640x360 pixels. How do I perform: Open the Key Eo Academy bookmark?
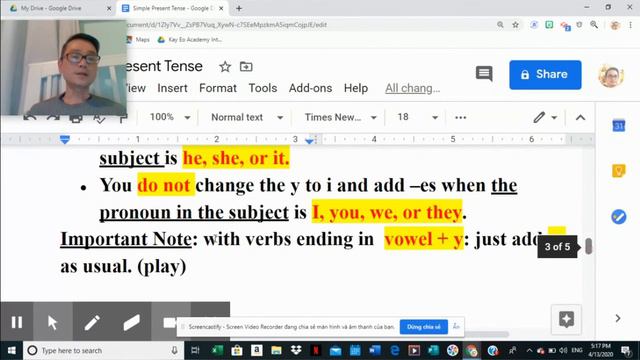click(190, 40)
